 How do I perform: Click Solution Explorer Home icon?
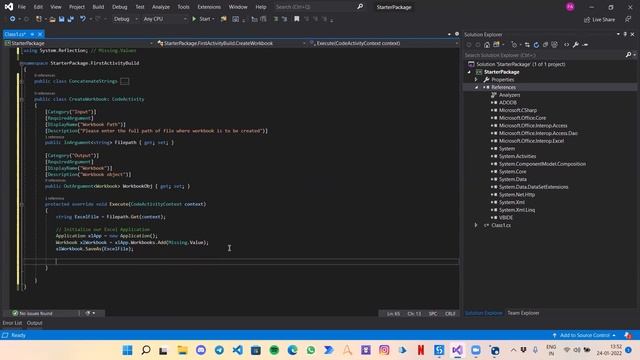pyautogui.click(x=487, y=45)
